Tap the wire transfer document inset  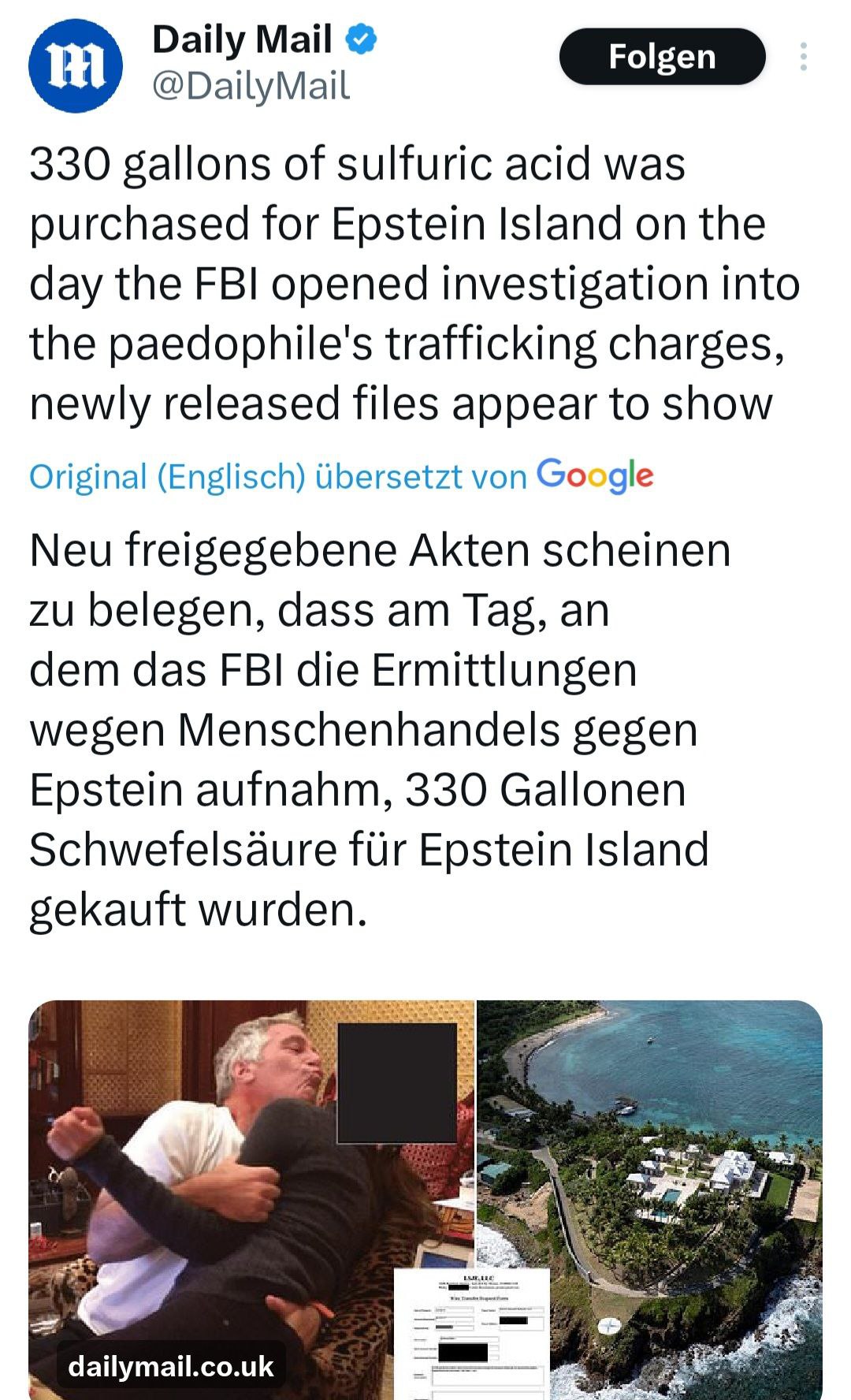471,1334
